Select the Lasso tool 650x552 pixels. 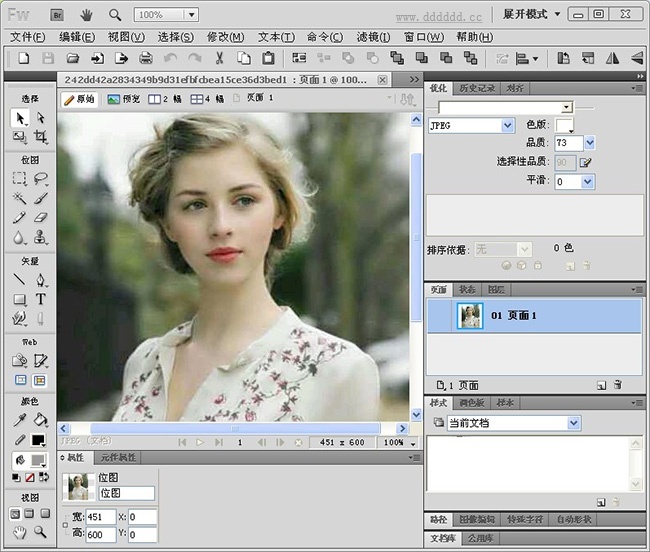[x=41, y=179]
